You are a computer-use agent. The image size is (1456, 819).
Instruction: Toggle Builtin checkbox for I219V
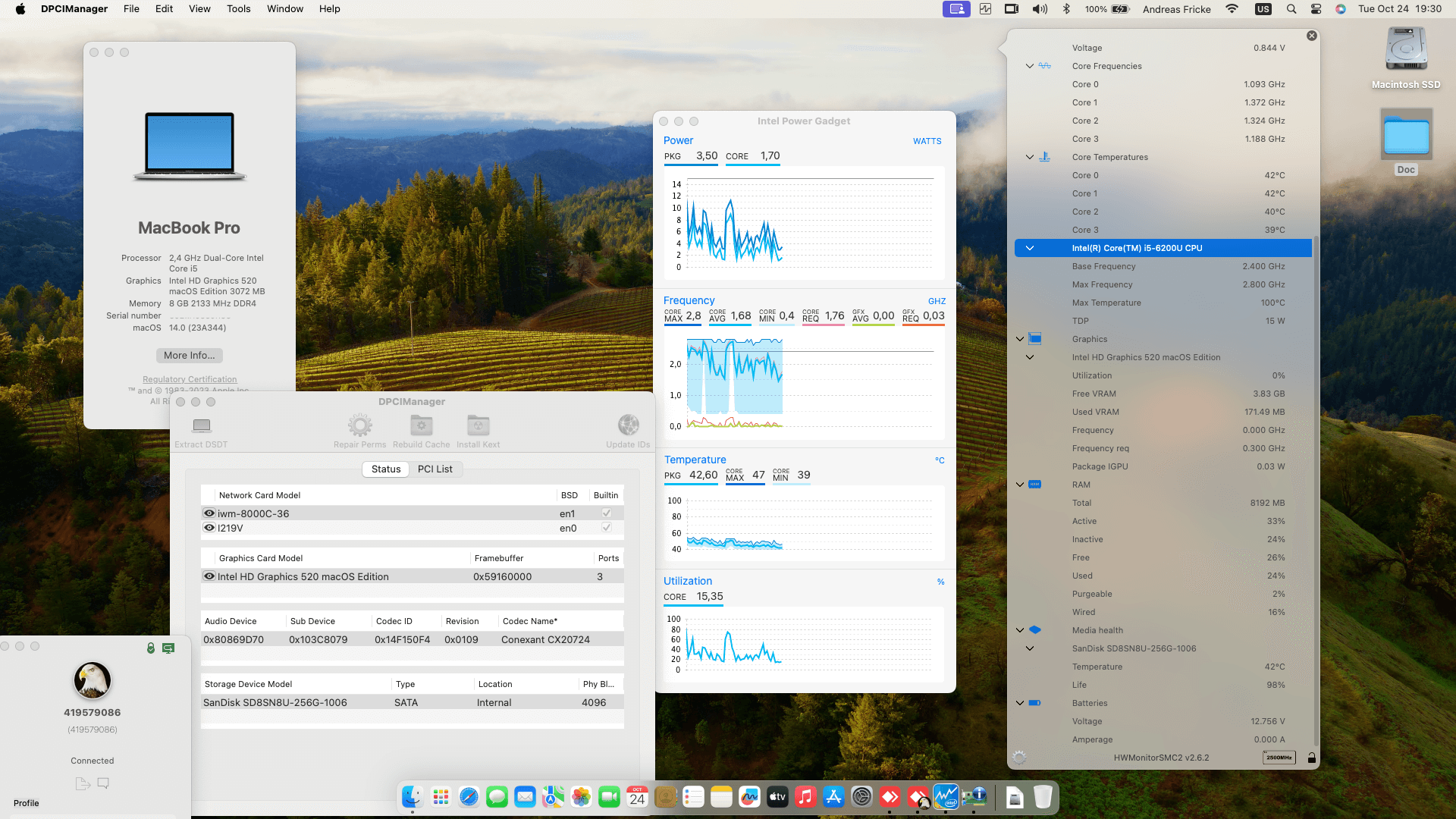pyautogui.click(x=606, y=528)
